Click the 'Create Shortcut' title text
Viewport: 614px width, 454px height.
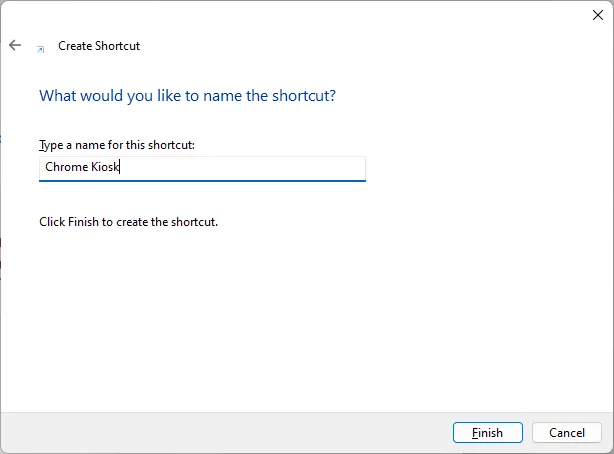[x=99, y=46]
